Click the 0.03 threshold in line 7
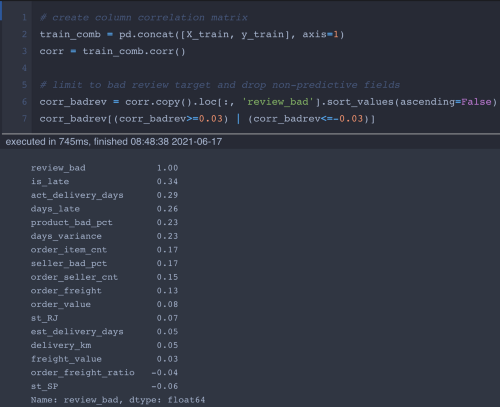 (x=210, y=119)
